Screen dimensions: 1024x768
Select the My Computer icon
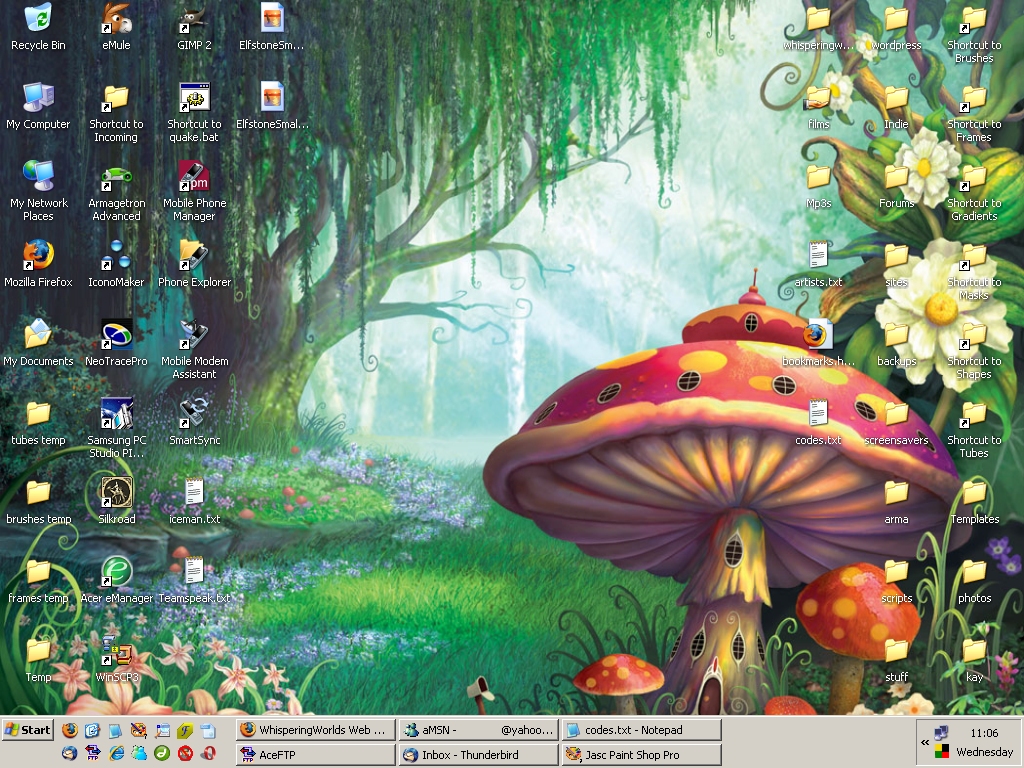pyautogui.click(x=38, y=106)
